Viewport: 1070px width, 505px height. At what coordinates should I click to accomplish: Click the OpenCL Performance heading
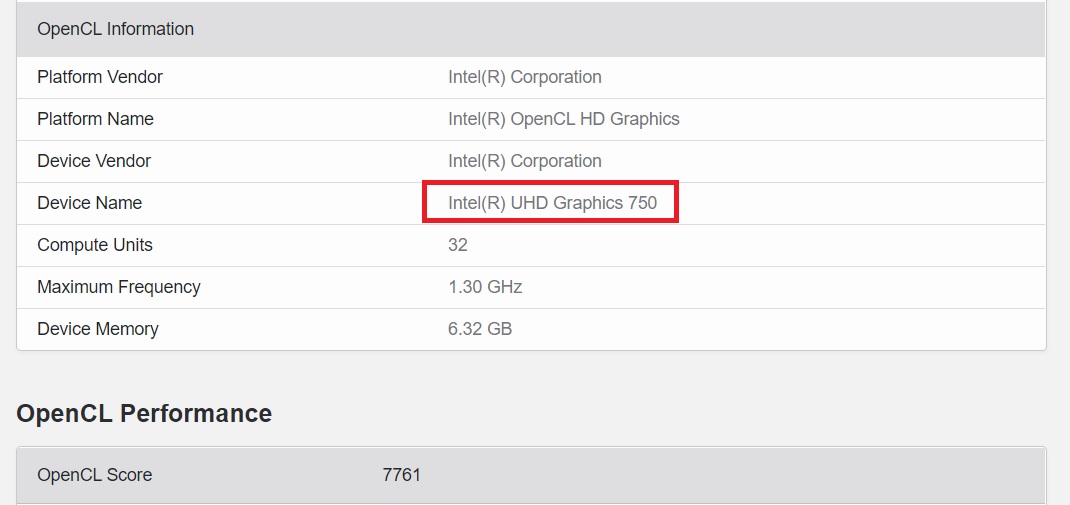pos(144,414)
